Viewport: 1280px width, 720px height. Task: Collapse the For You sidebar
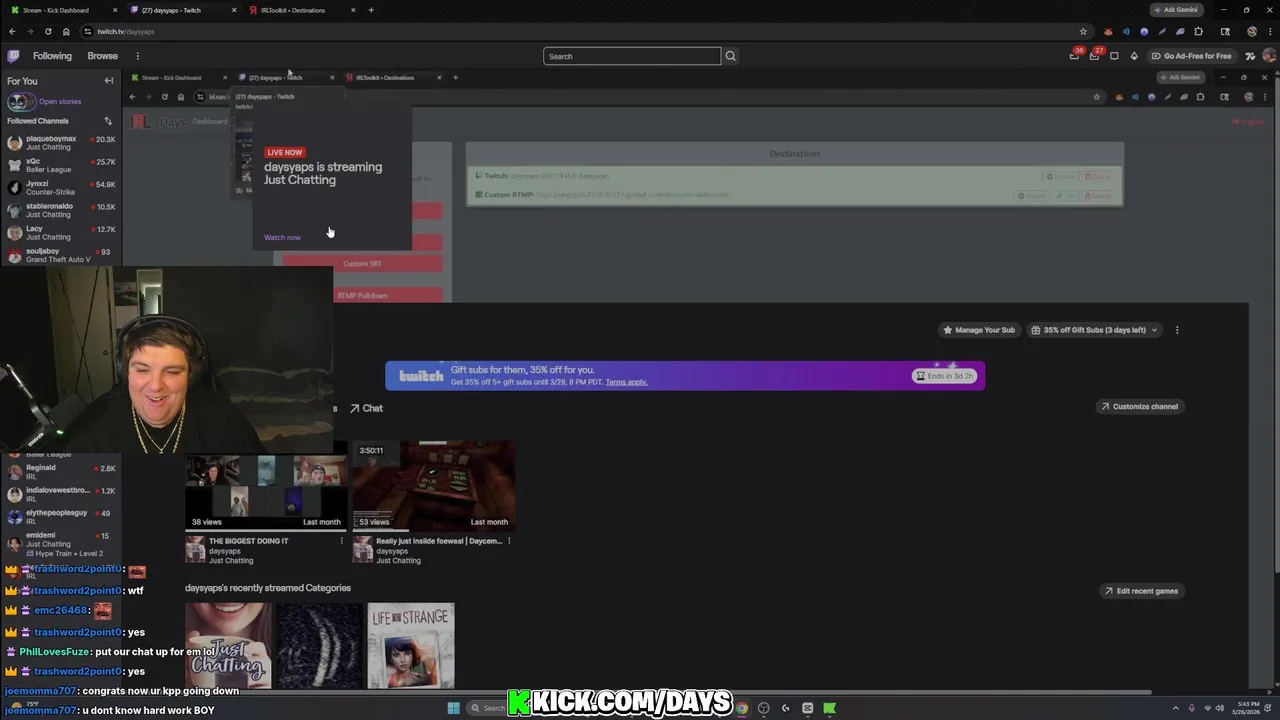pyautogui.click(x=109, y=81)
